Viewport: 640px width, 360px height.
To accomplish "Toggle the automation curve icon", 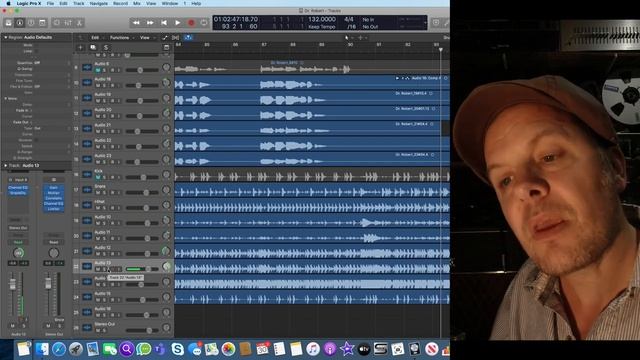I will 165,38.
